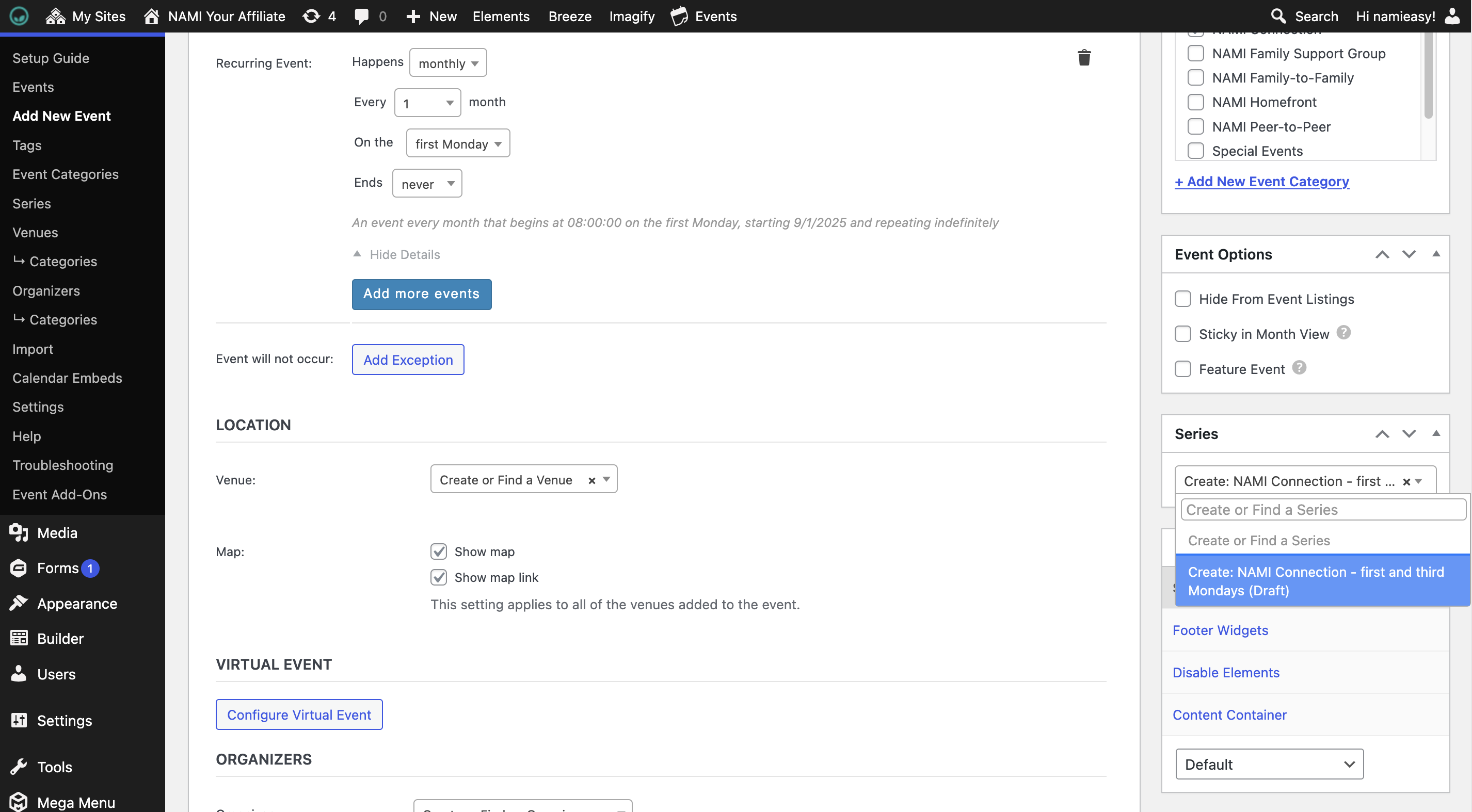Collapse the Event Options panel with the triangle toggle

(x=1435, y=254)
